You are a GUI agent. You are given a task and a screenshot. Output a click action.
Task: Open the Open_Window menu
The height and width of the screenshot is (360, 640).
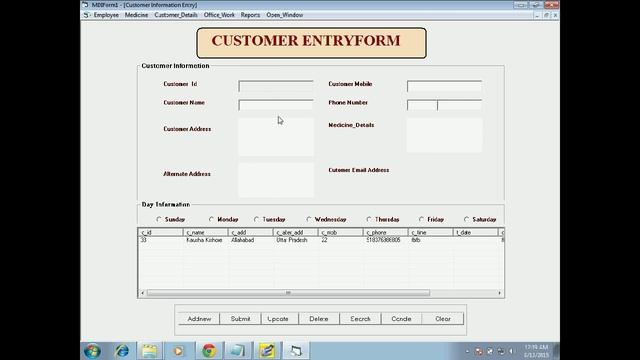[x=284, y=15]
